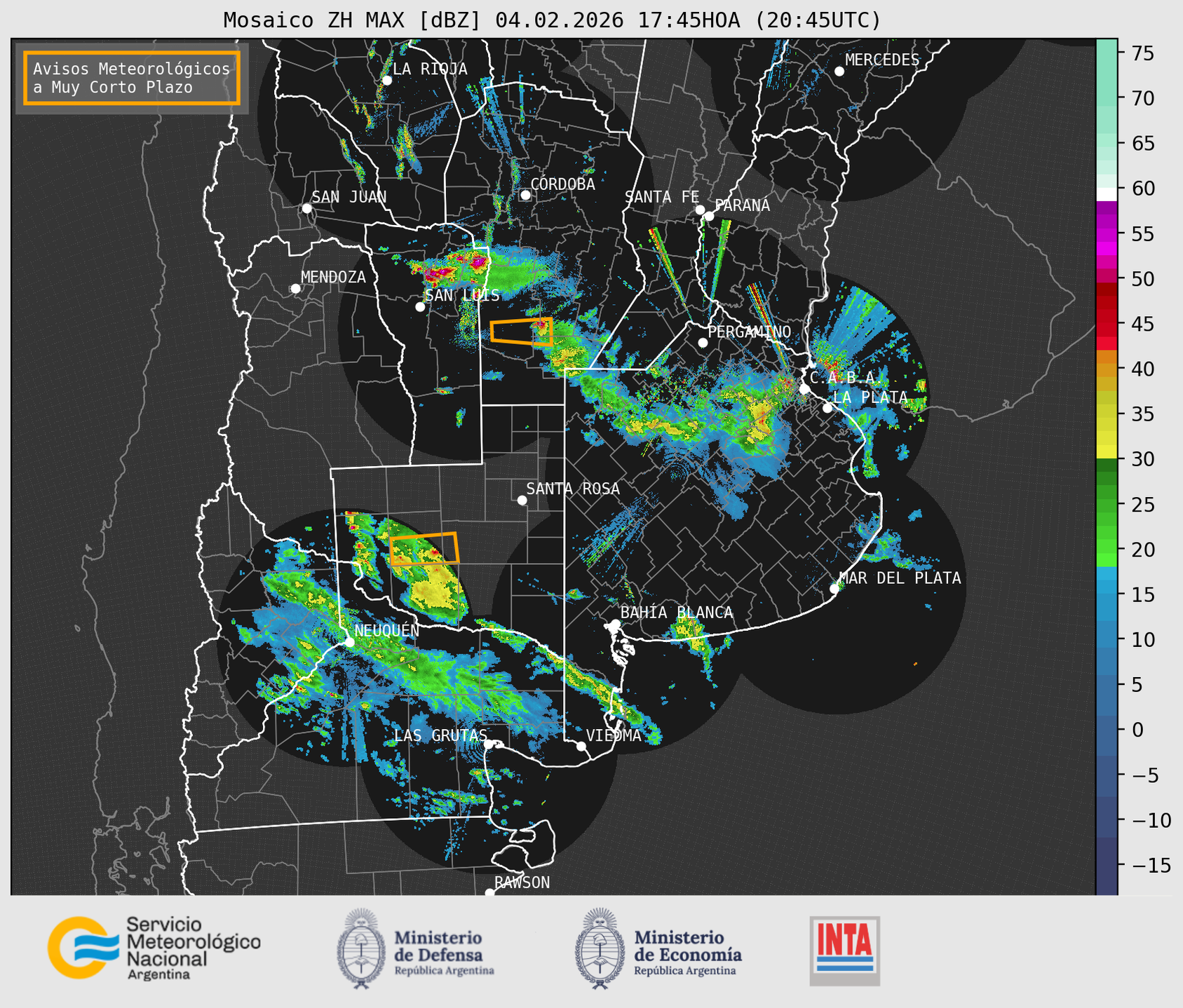The height and width of the screenshot is (1008, 1183).
Task: Click the Avisos Meteorológicos legend box
Action: click(x=132, y=78)
